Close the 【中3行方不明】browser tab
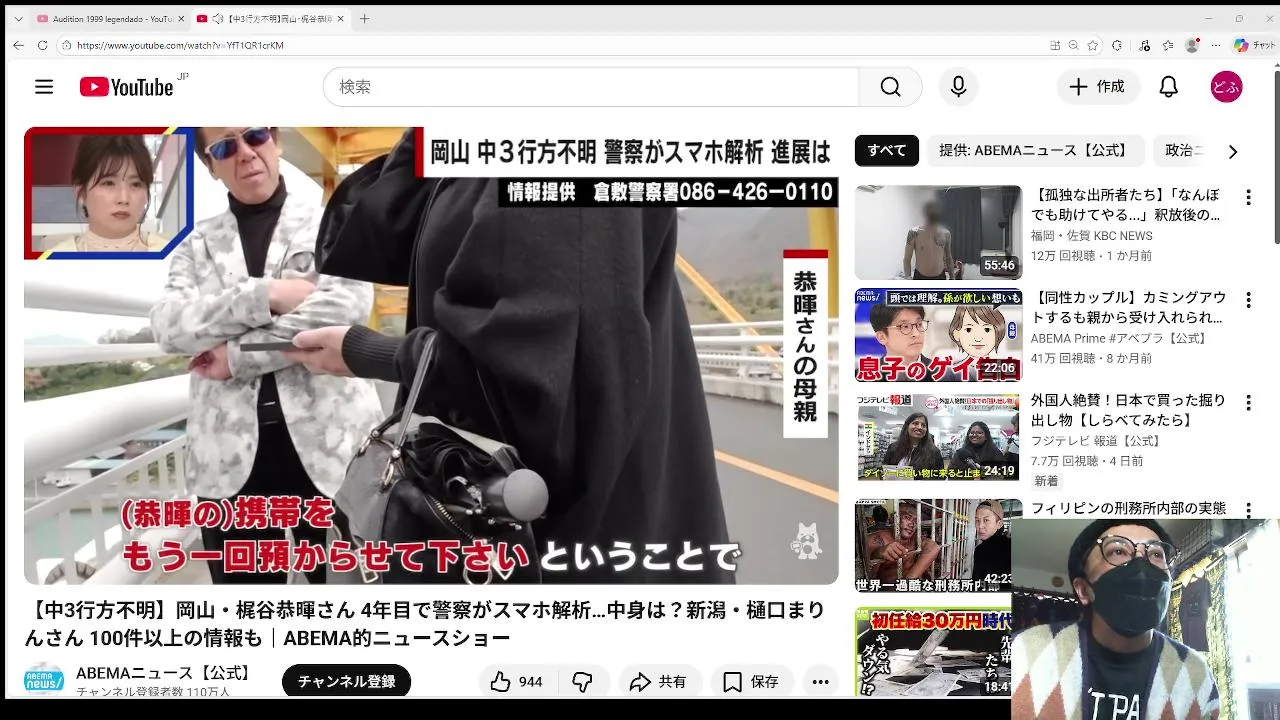The height and width of the screenshot is (720, 1280). [x=340, y=19]
